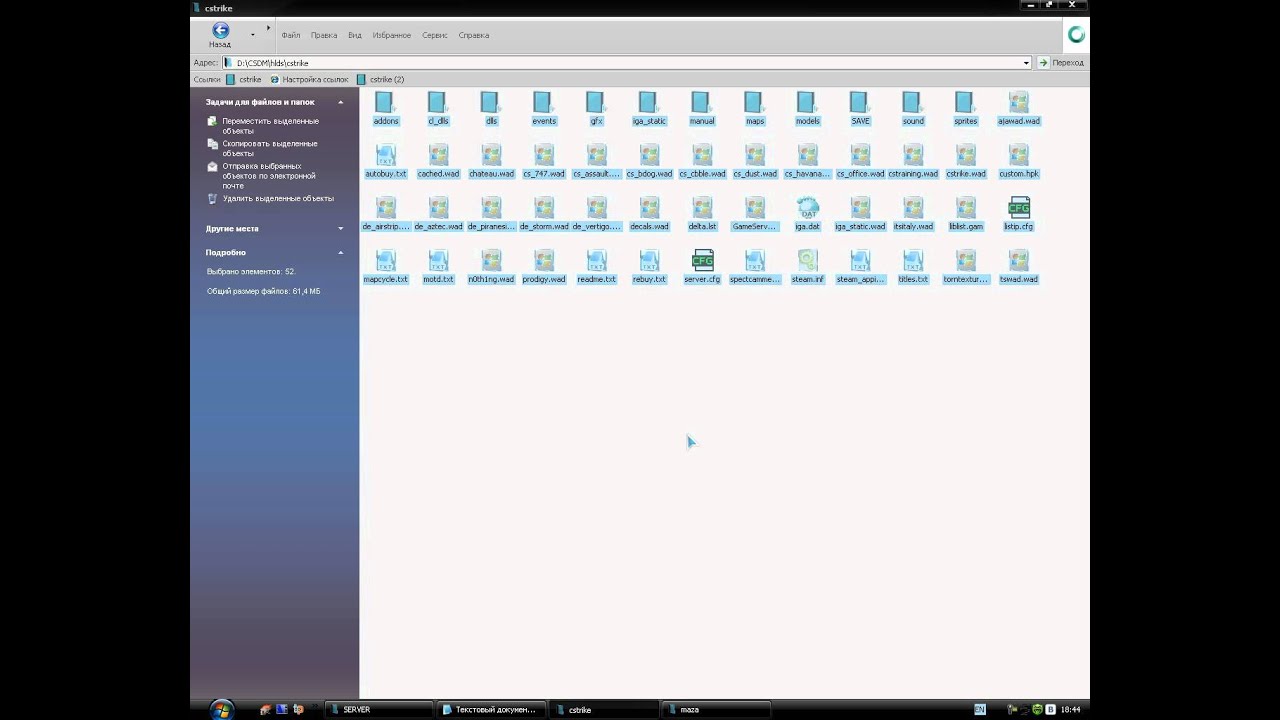This screenshot has width=1280, height=720.
Task: Click the system clock showing 18:44
Action: 1070,709
